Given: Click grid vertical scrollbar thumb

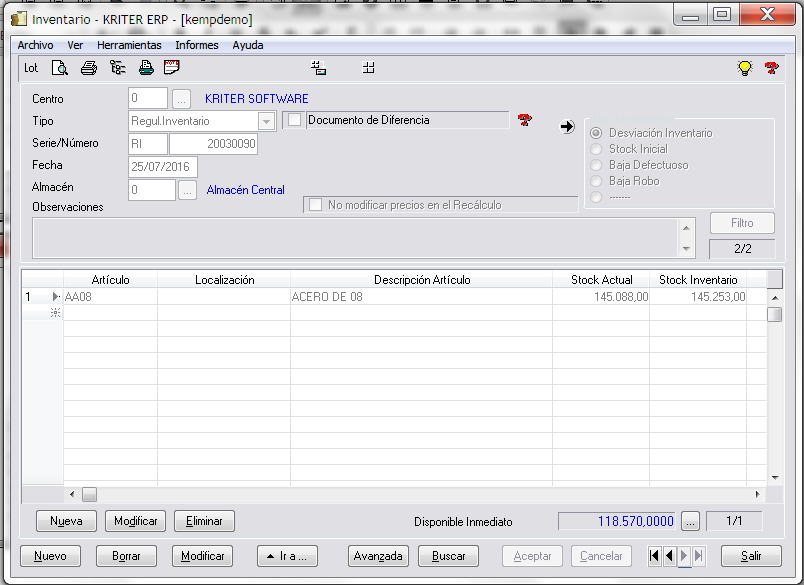Looking at the screenshot, I should pyautogui.click(x=775, y=314).
